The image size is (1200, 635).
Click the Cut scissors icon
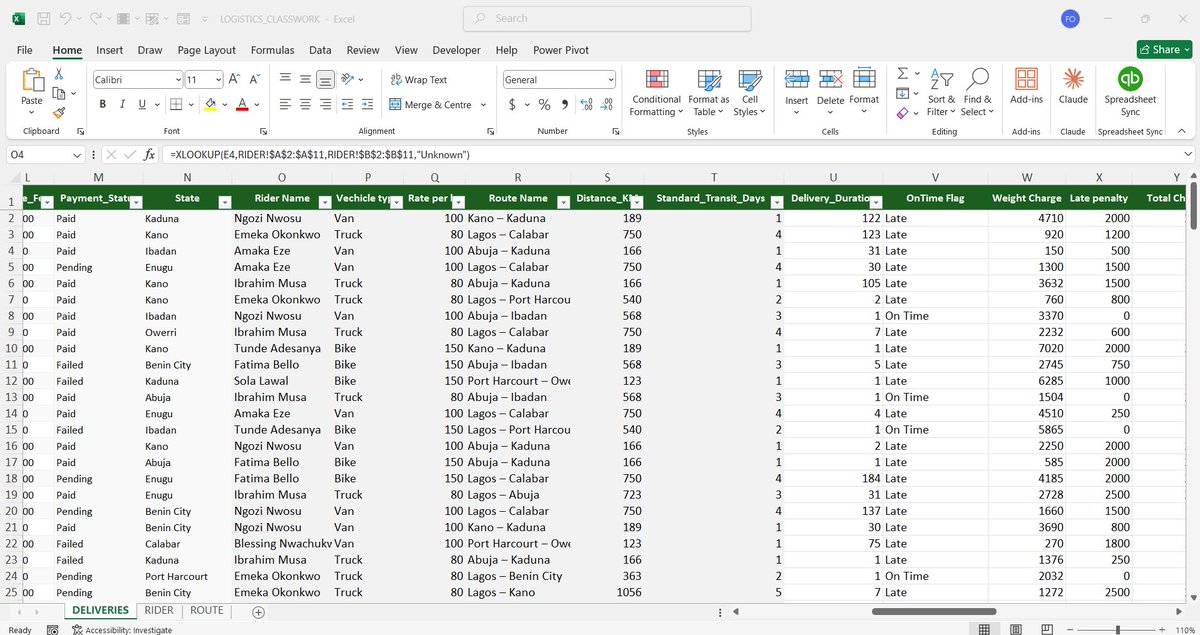(59, 74)
